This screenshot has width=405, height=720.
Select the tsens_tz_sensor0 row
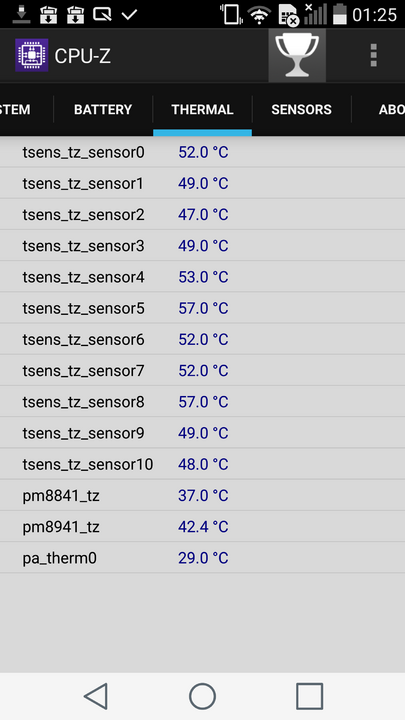pyautogui.click(x=202, y=152)
